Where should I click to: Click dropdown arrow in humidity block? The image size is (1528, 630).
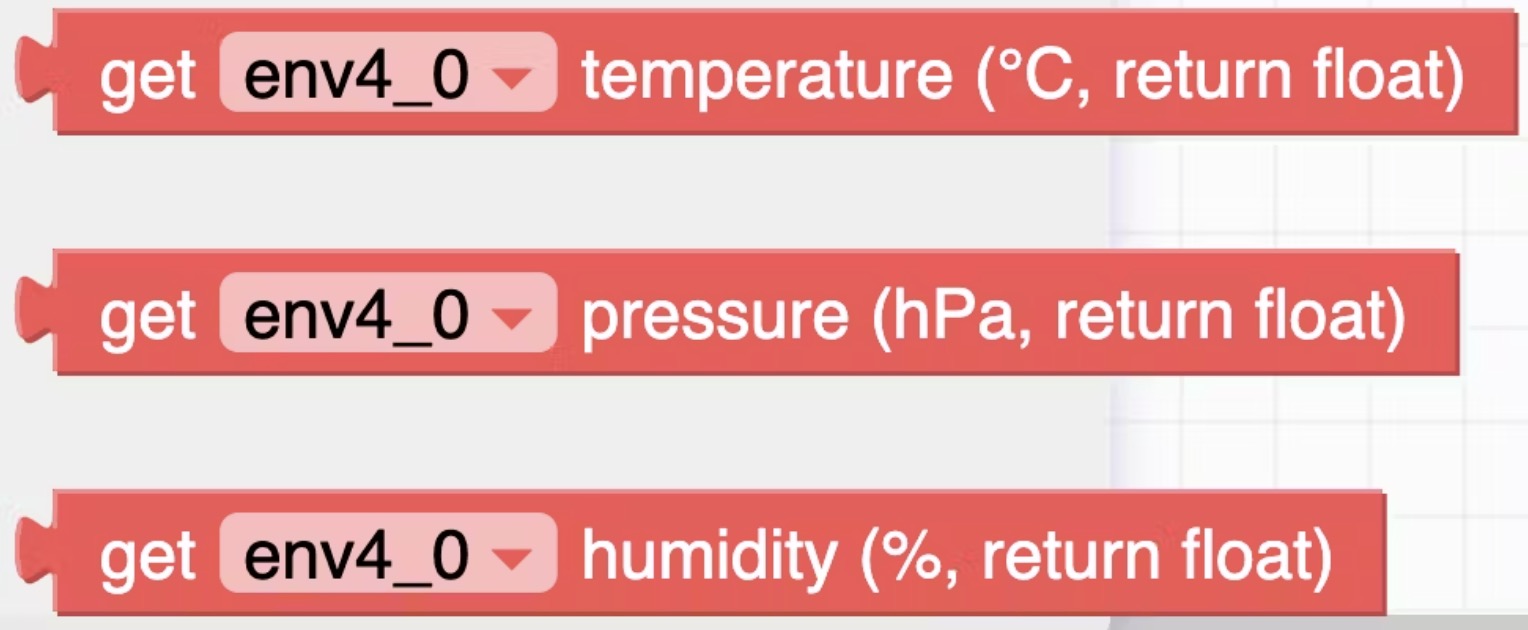click(515, 557)
